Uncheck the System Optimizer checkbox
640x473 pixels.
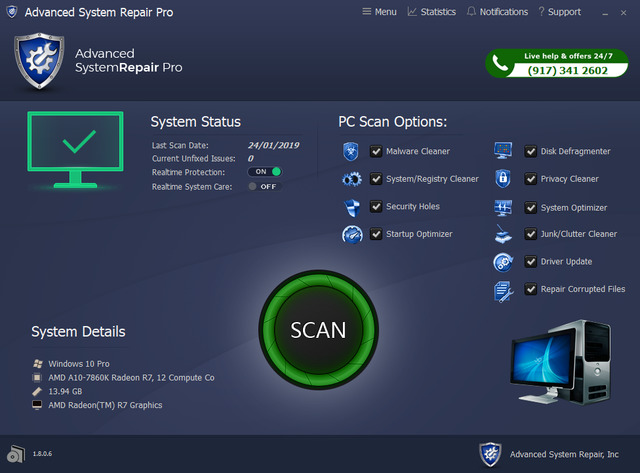pos(531,208)
